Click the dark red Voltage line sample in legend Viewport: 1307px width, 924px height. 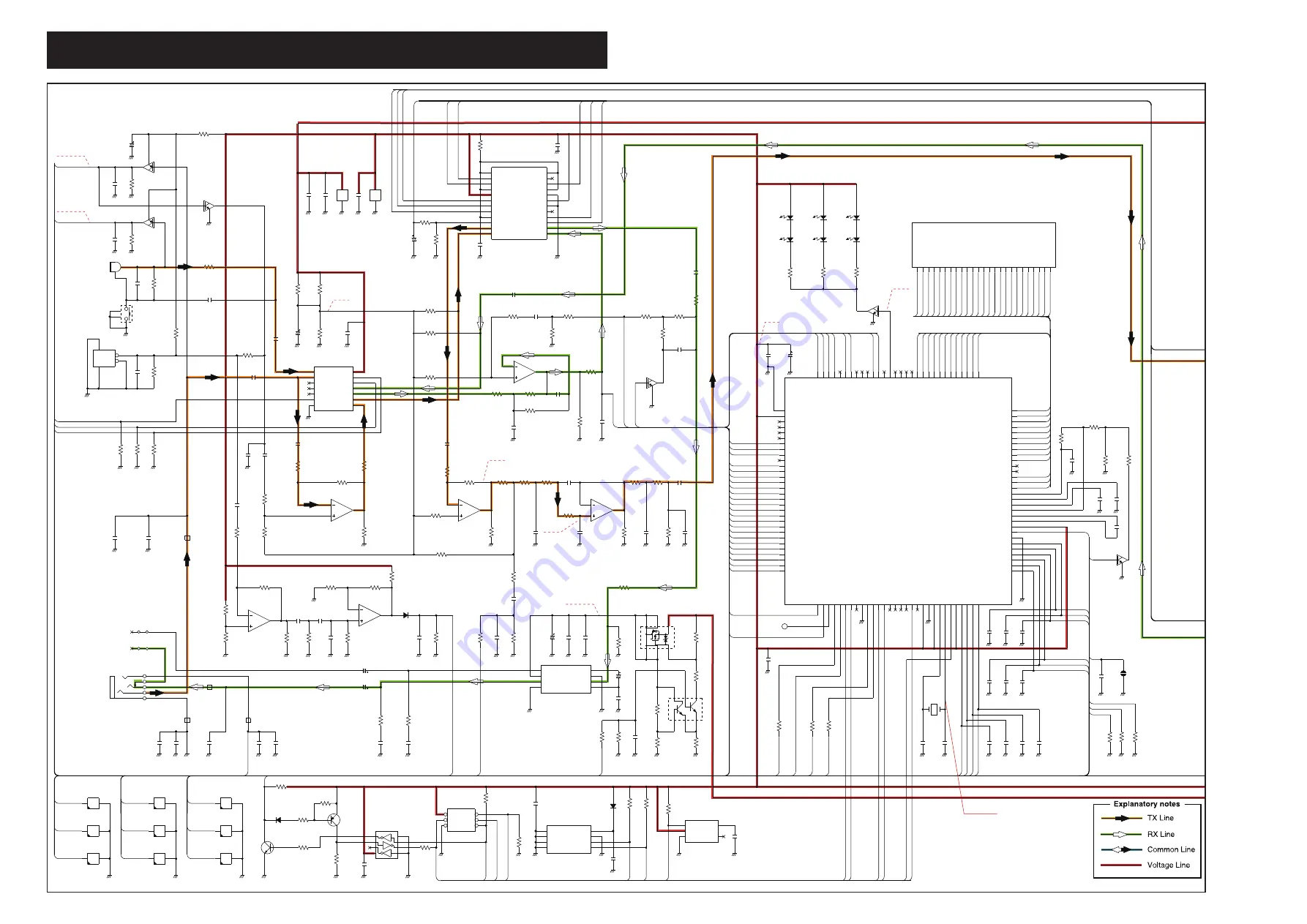[x=1121, y=865]
